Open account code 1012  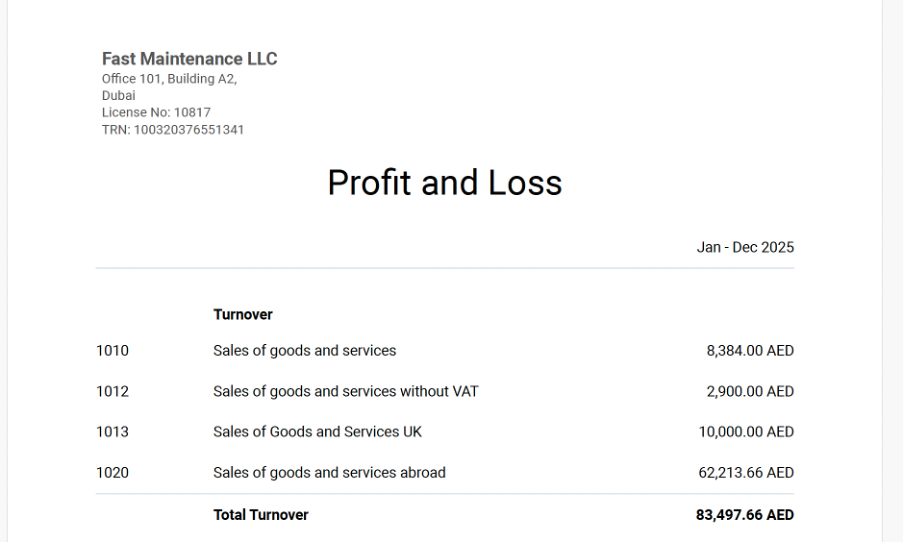pyautogui.click(x=113, y=392)
